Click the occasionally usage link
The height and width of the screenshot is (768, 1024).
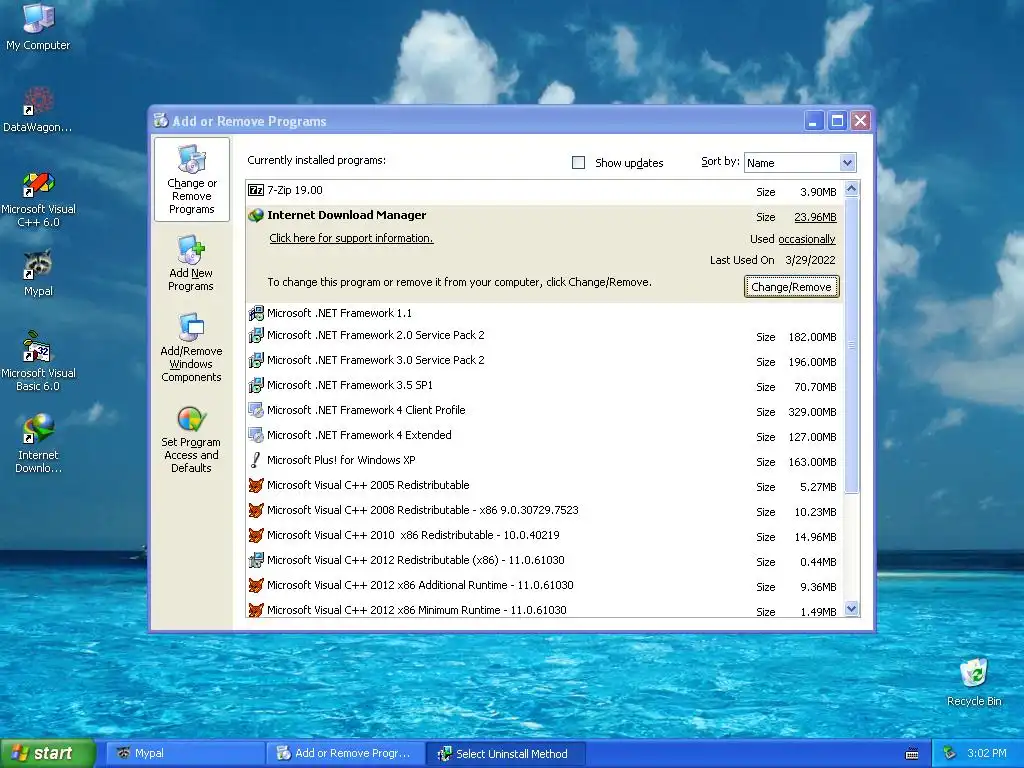807,239
